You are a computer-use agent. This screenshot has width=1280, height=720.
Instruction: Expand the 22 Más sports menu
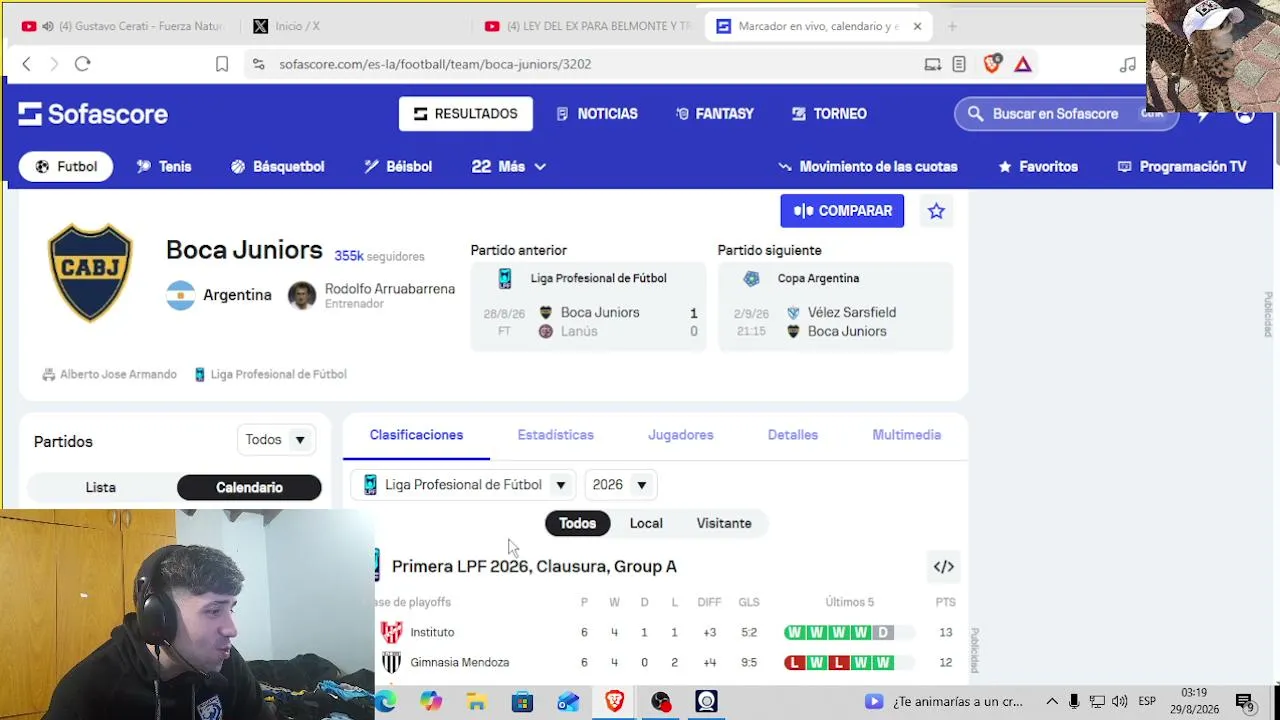[509, 167]
